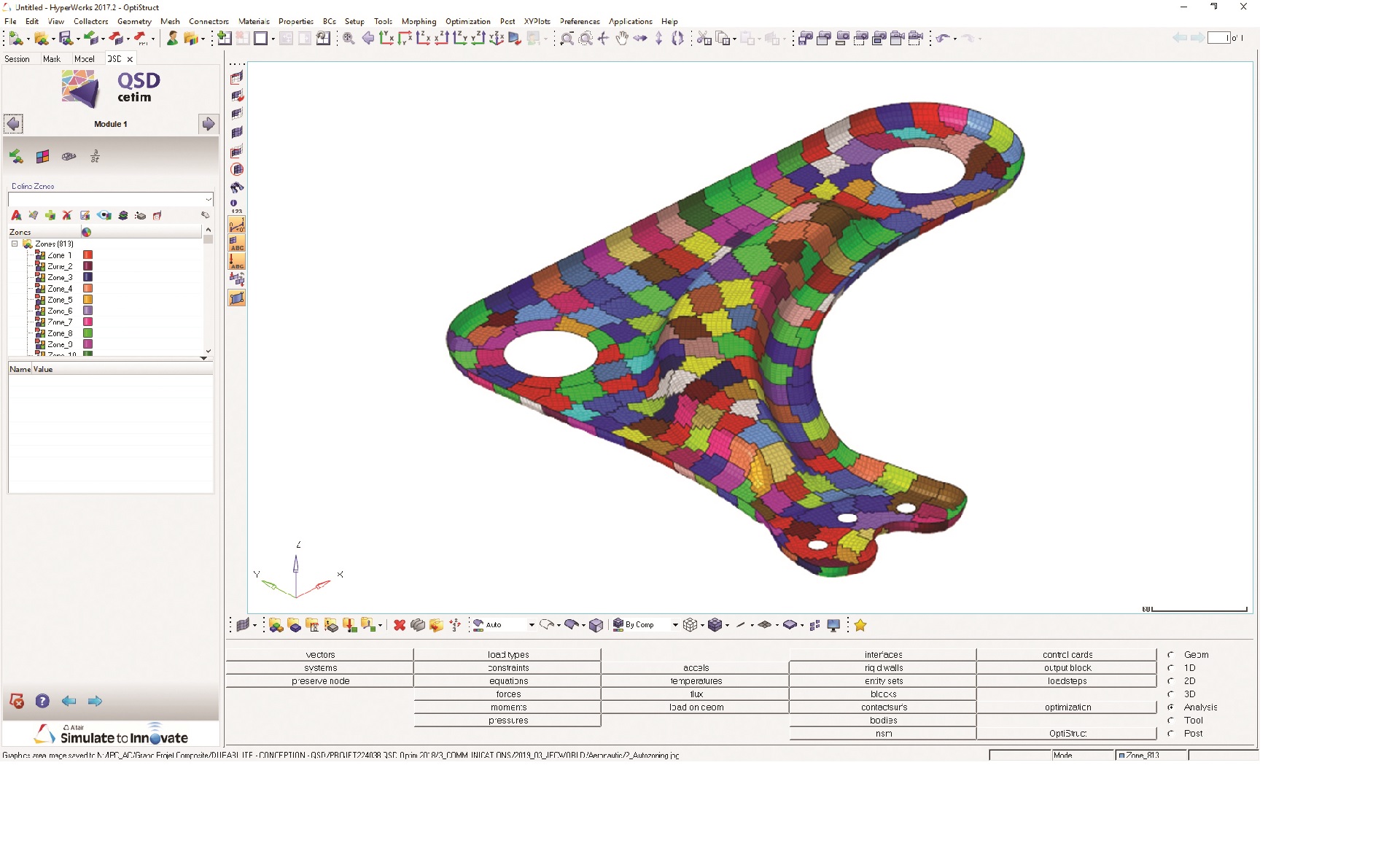Screen dimensions: 1400x846
Task: Select the 1D radio button
Action: [x=1170, y=668]
